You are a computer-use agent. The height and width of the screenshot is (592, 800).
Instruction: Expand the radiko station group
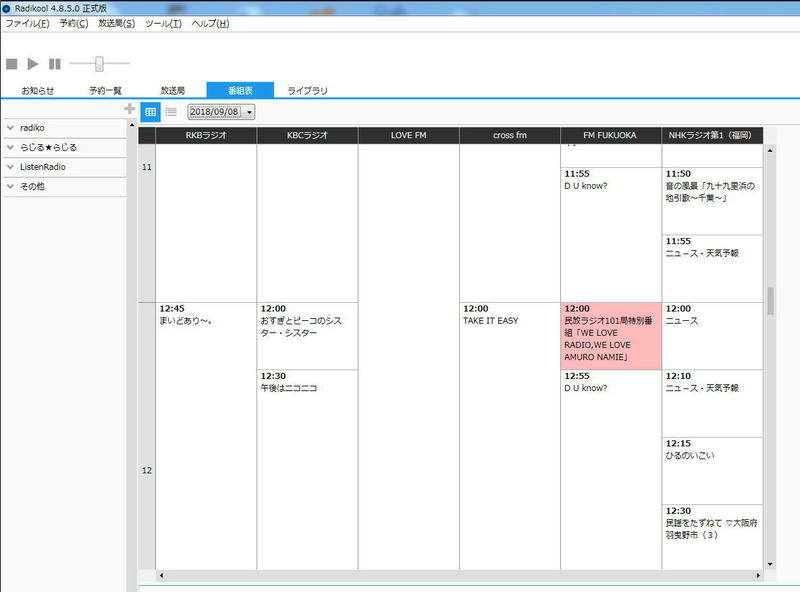click(x=65, y=128)
